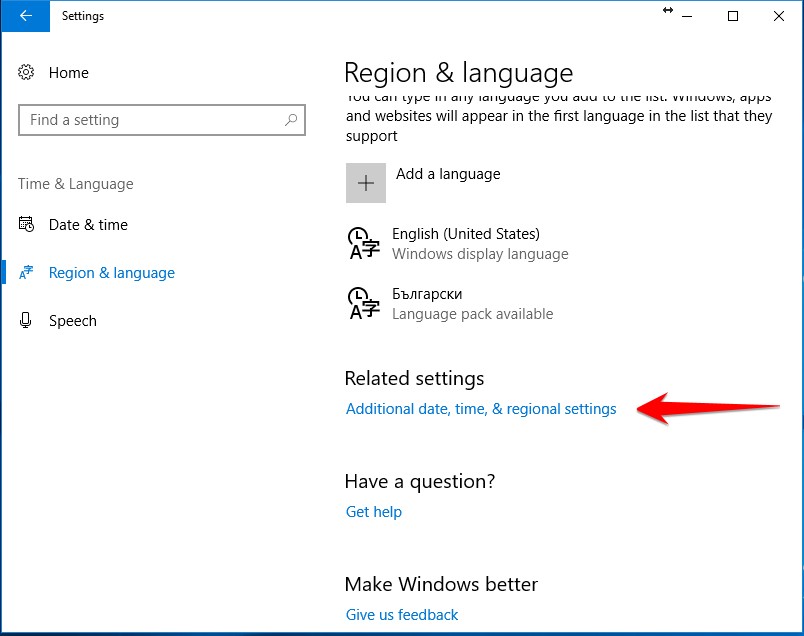Viewport: 804px width, 636px height.
Task: Click Language pack available subtitle
Action: 473,314
